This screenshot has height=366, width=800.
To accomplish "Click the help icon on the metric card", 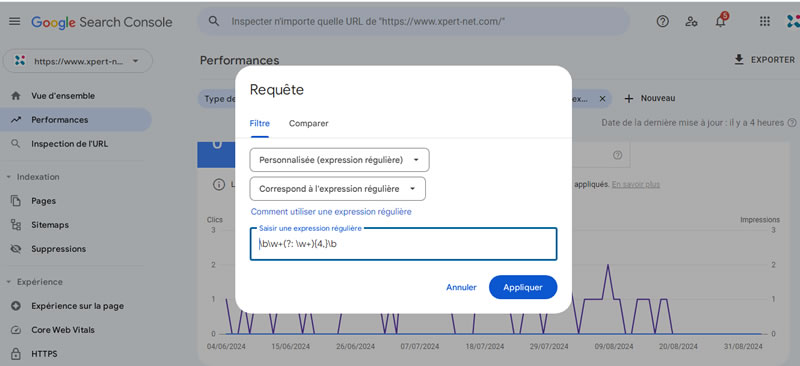I will (617, 155).
